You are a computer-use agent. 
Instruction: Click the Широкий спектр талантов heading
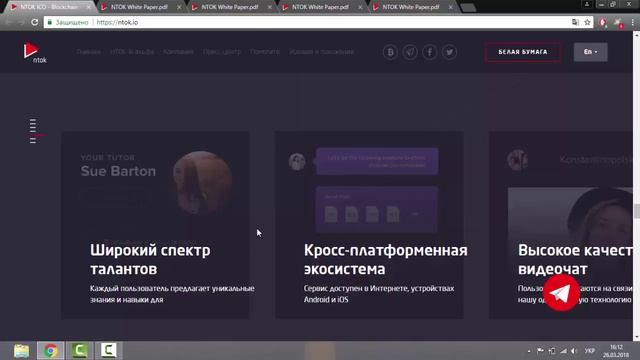(150, 260)
